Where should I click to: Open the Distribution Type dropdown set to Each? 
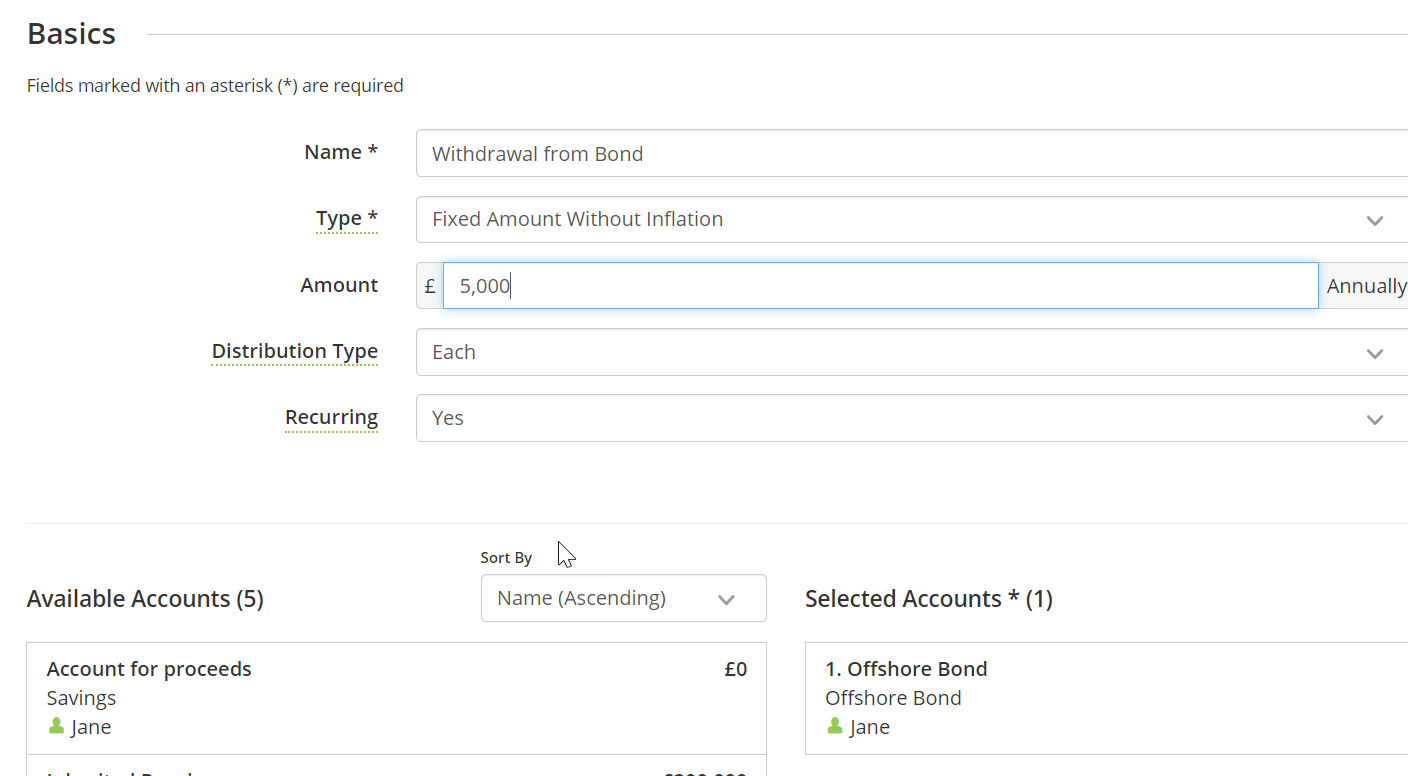coord(912,352)
